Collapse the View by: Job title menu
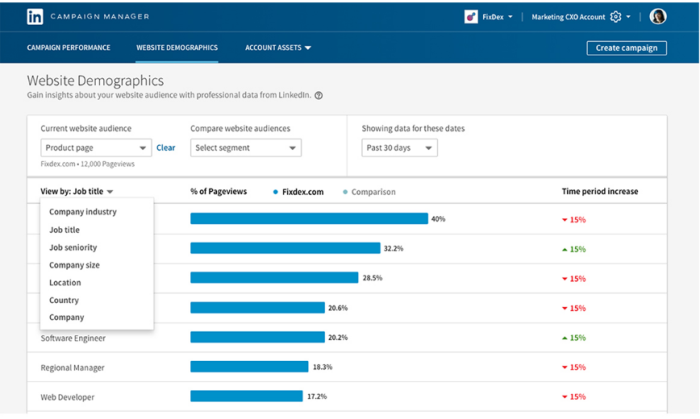Image resolution: width=700 pixels, height=419 pixels. (77, 191)
